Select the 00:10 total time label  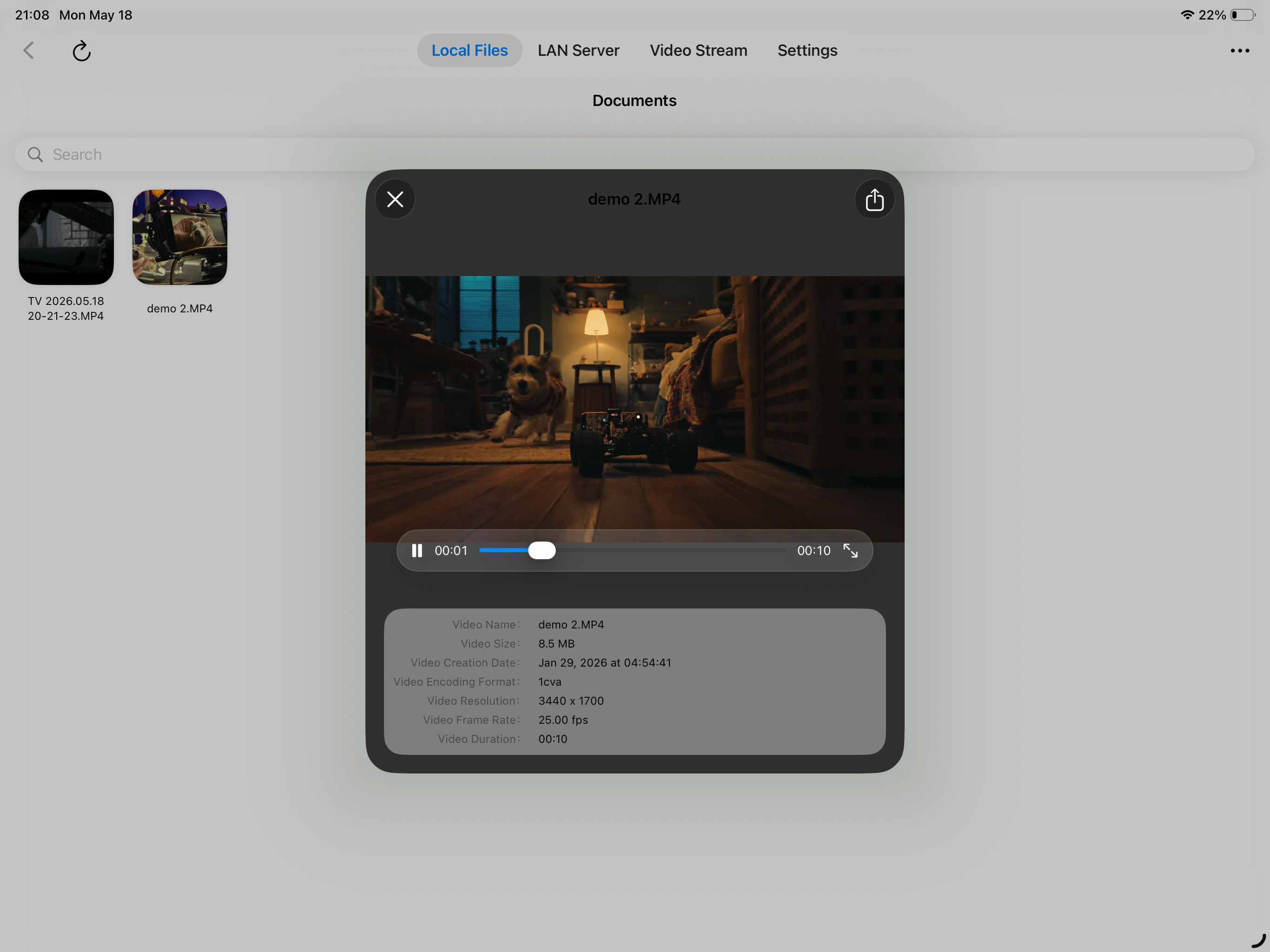(814, 551)
